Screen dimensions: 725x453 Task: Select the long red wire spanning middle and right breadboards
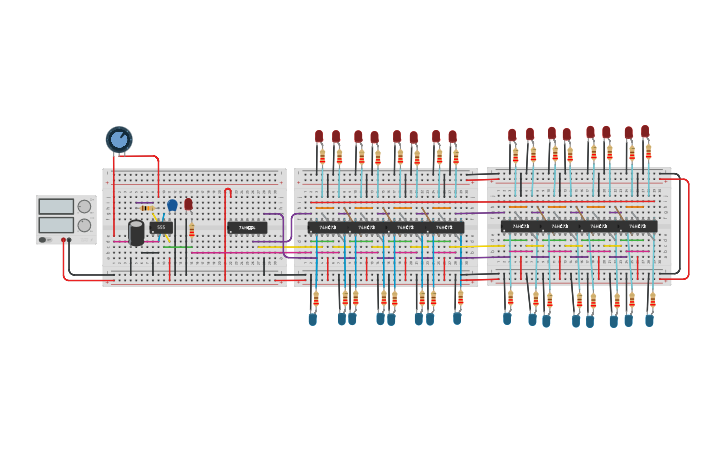pos(483,202)
